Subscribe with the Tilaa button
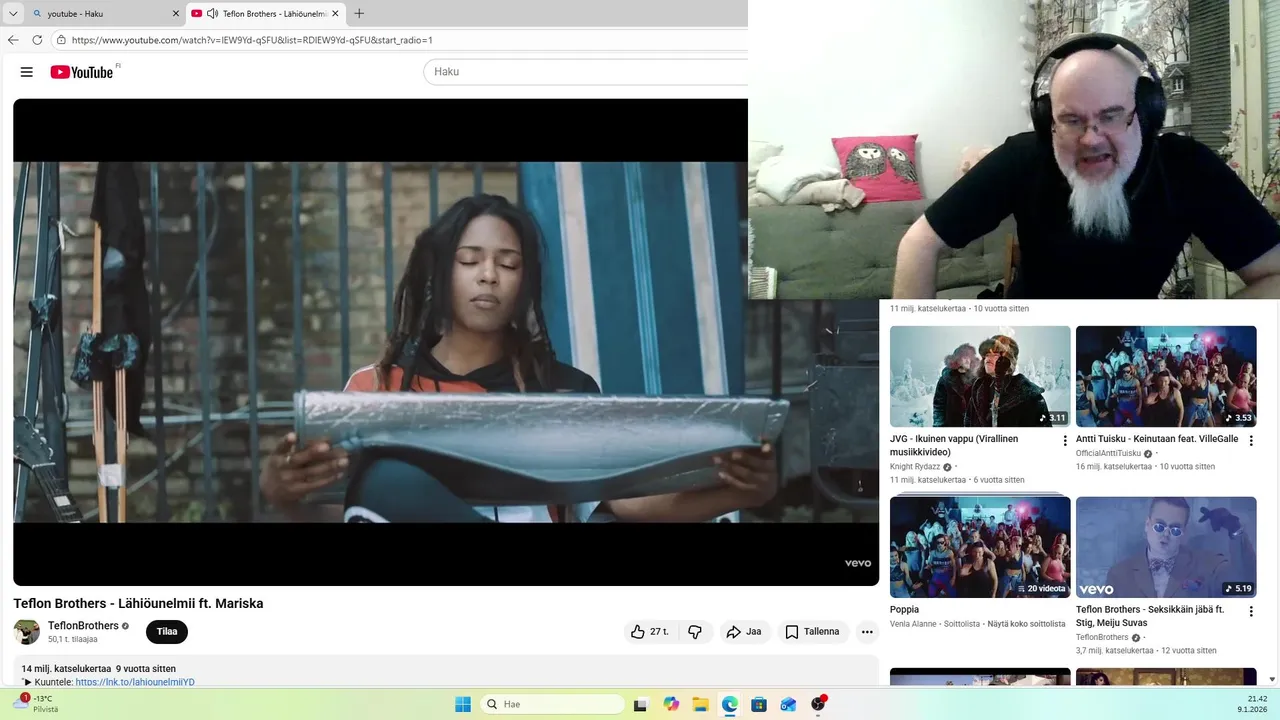This screenshot has height=720, width=1280. 167,632
